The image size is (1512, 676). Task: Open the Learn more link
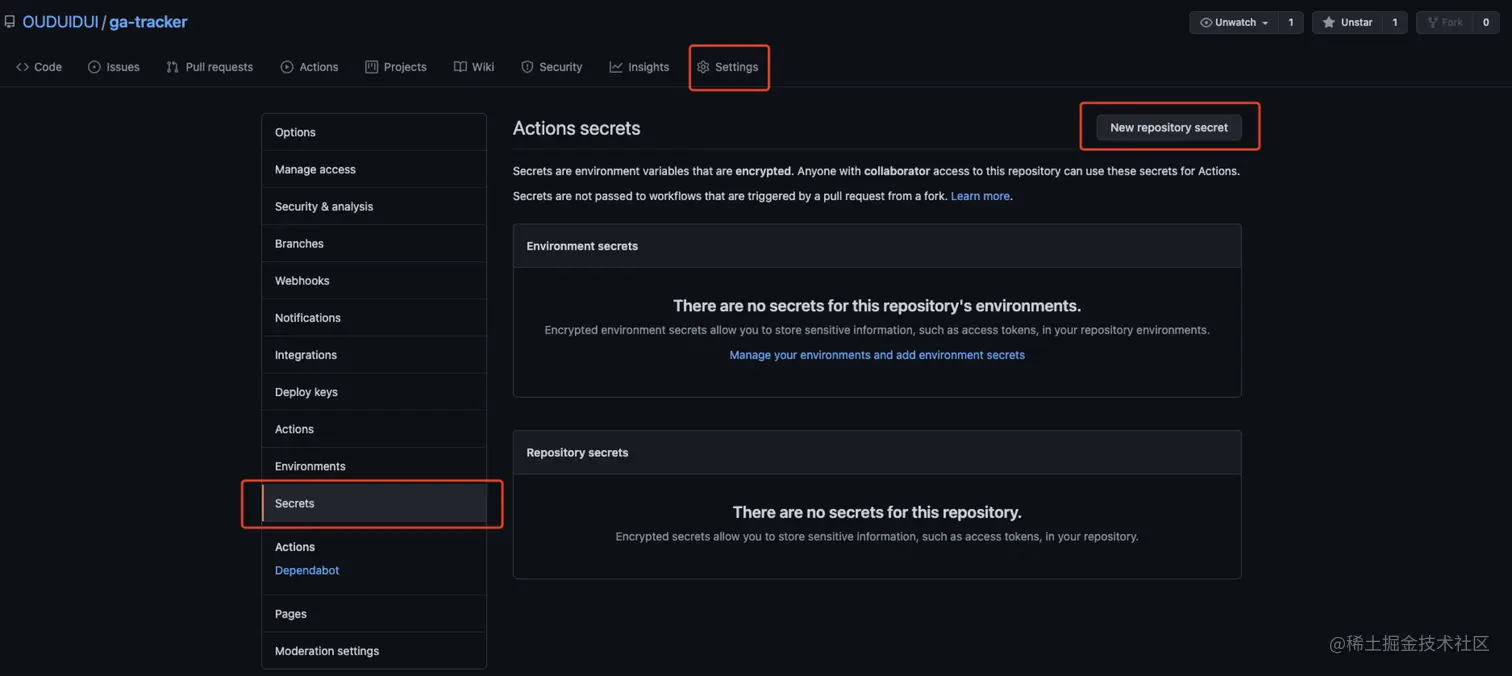pyautogui.click(x=979, y=196)
